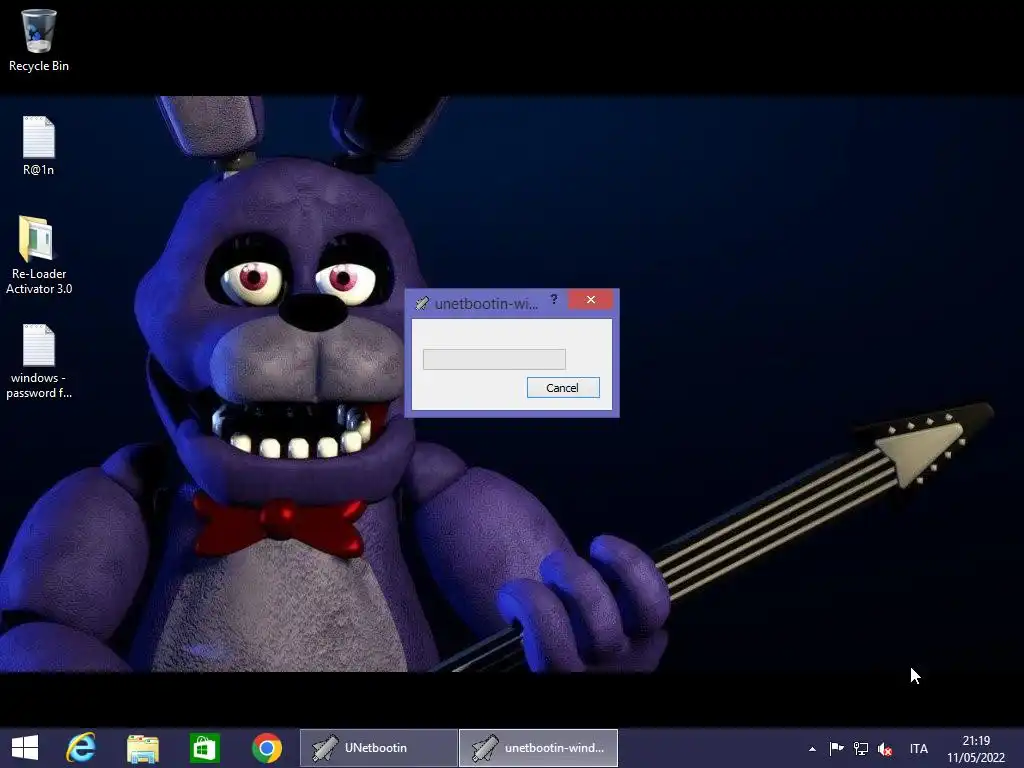
Task: Click the unetbootin-wi... dialog title text
Action: 487,304
